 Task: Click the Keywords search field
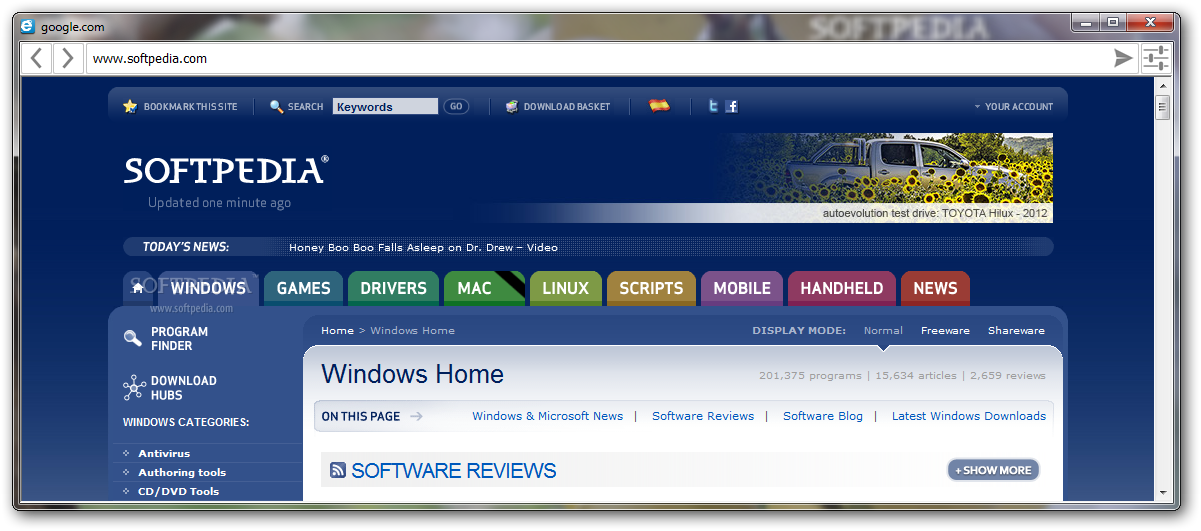[385, 106]
